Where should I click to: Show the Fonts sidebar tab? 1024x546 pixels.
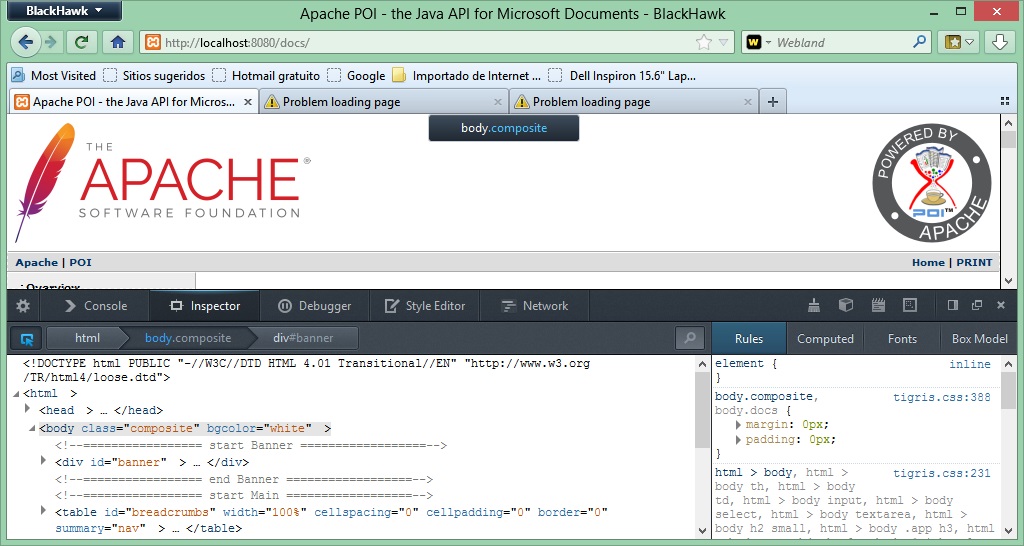pos(902,339)
